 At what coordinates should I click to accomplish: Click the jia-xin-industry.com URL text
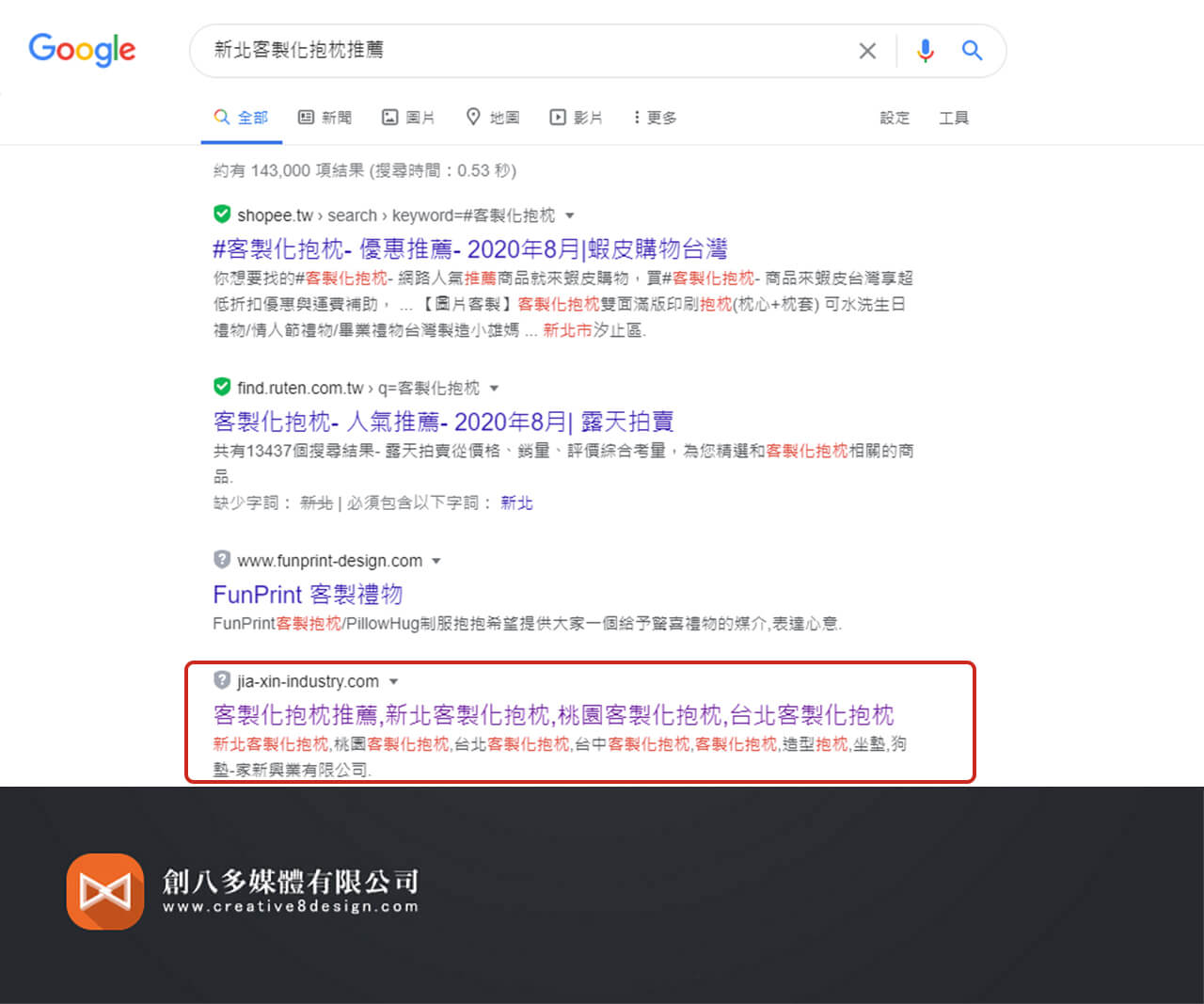(x=308, y=681)
